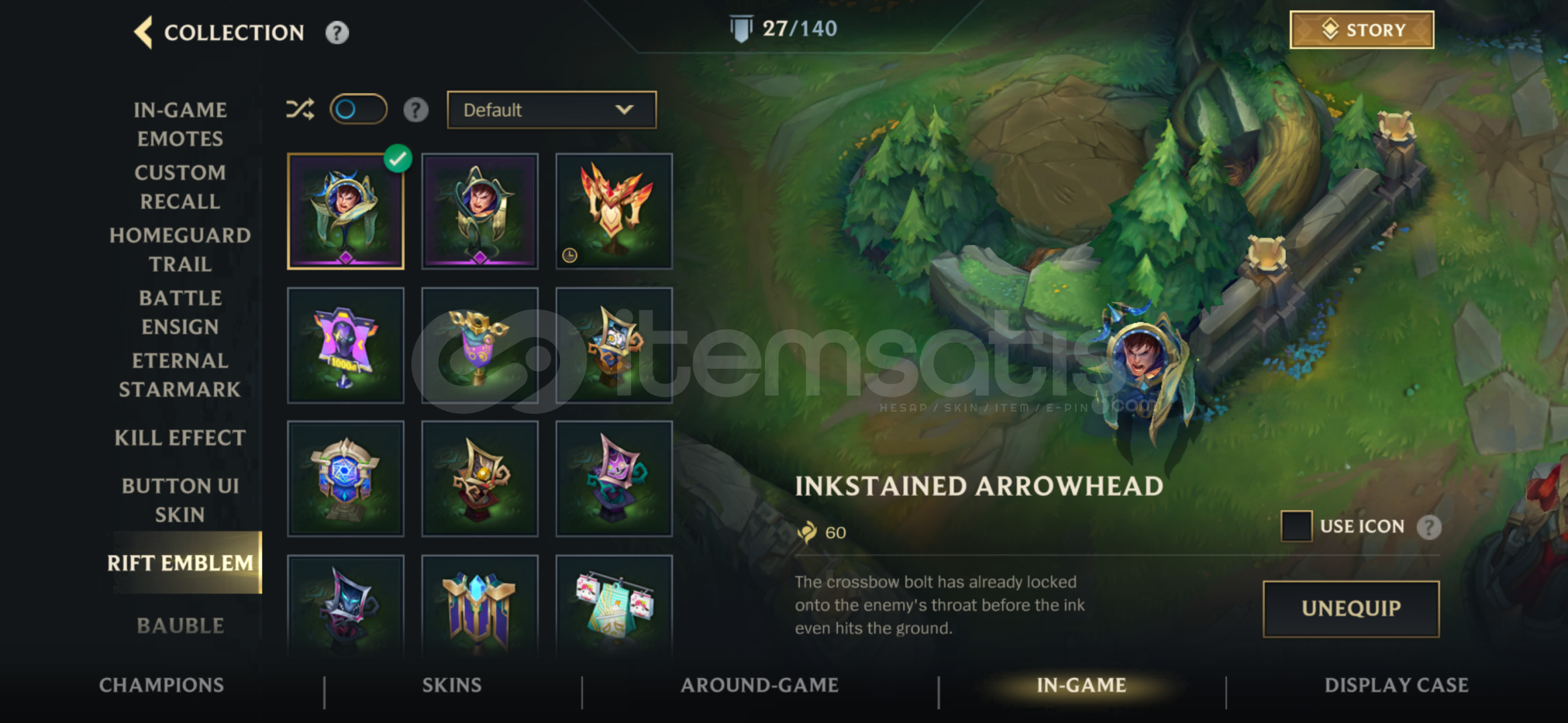The width and height of the screenshot is (1568, 723).
Task: Toggle the random shuffle switch
Action: click(x=358, y=109)
